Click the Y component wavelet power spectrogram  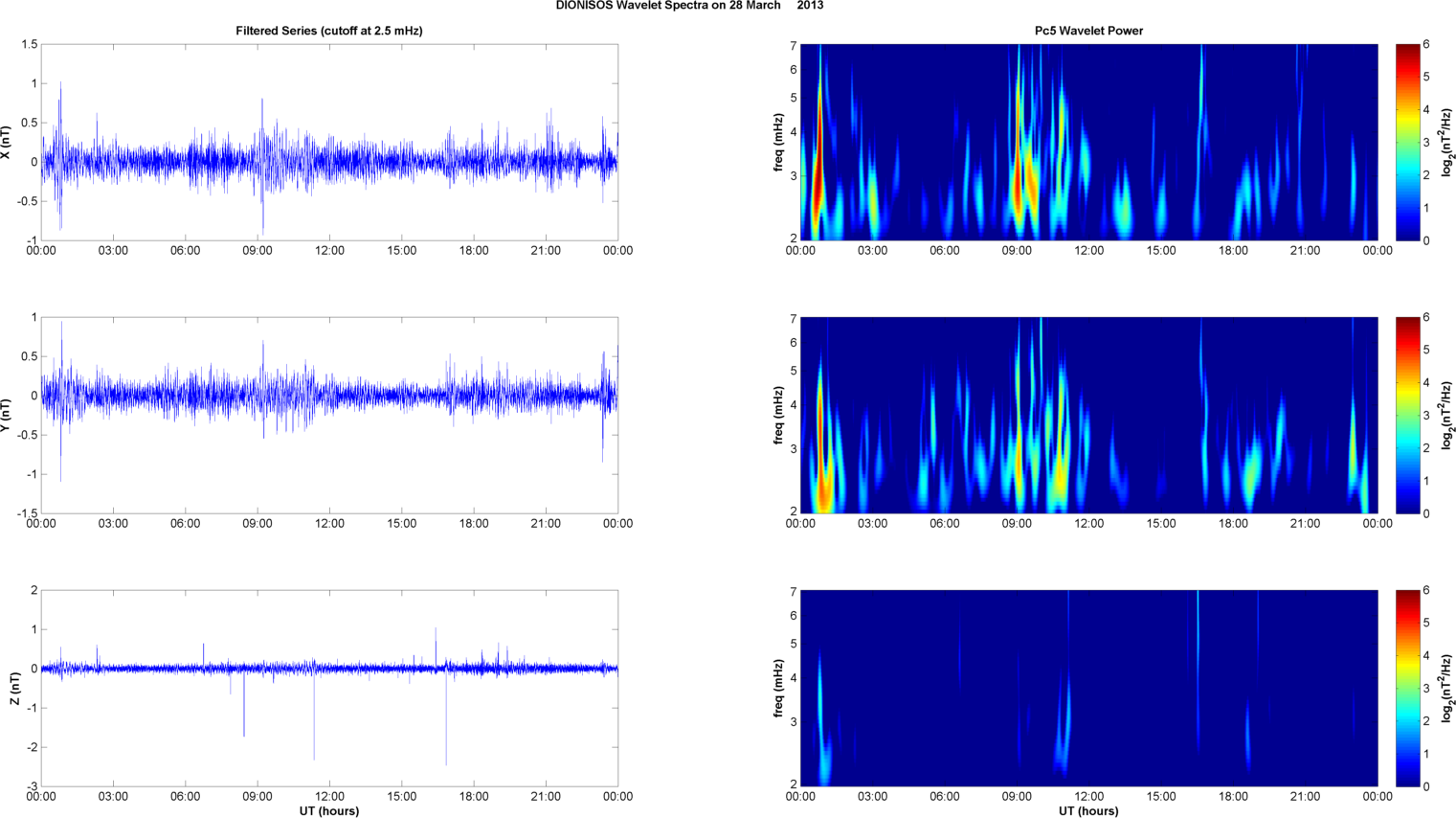1088,415
